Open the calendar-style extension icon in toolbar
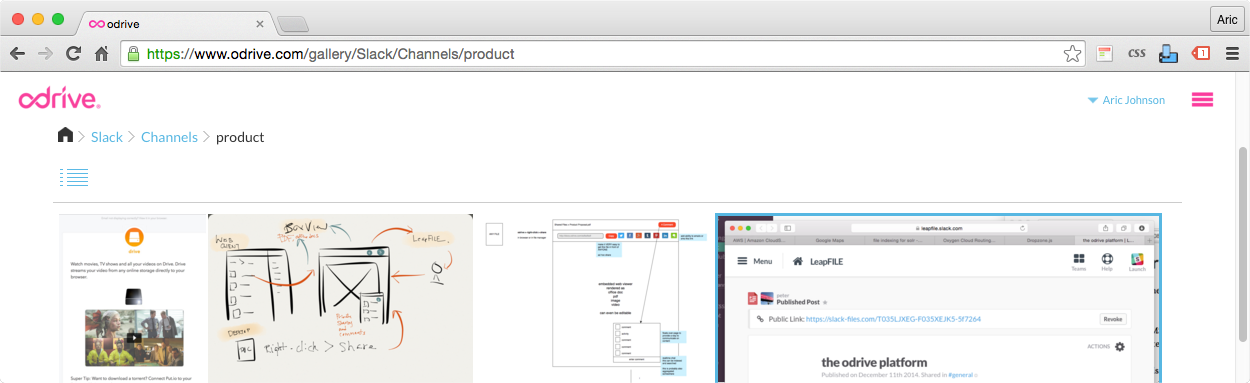 [x=1105, y=54]
